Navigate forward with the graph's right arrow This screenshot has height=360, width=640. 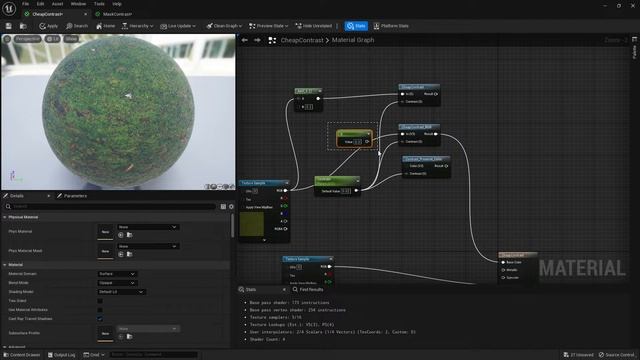point(257,40)
